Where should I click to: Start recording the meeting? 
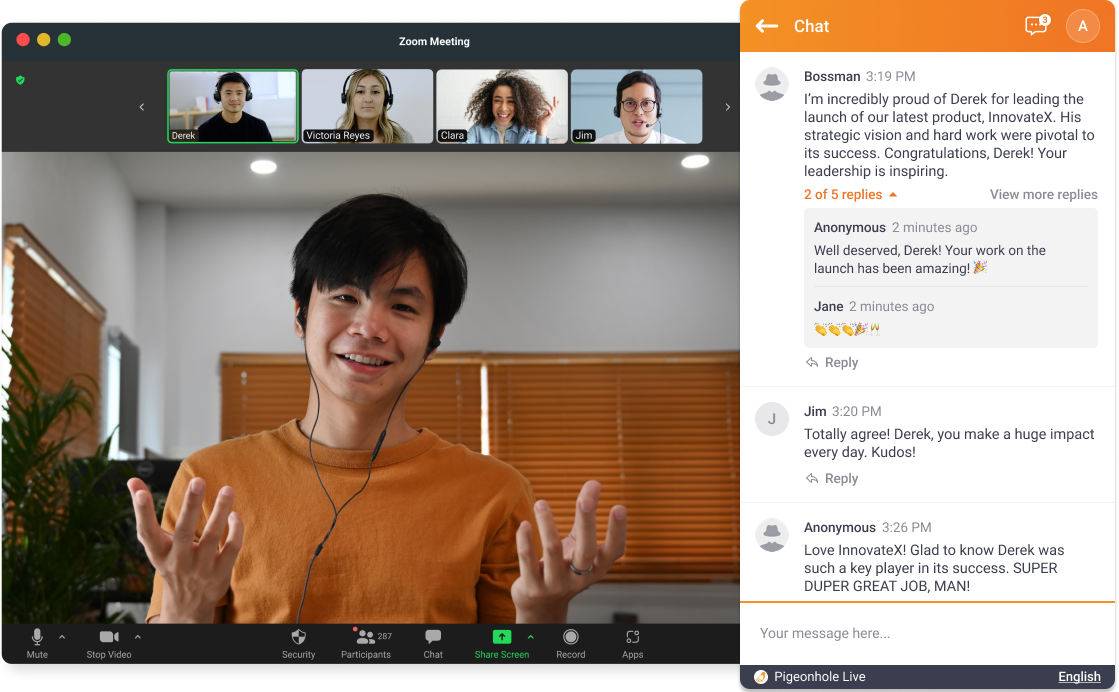tap(570, 643)
